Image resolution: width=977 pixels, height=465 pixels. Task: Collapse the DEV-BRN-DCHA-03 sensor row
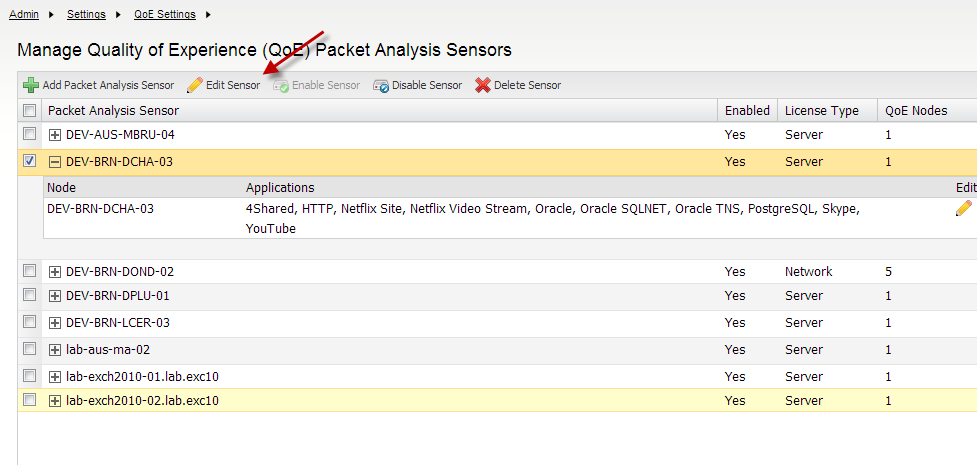55,162
